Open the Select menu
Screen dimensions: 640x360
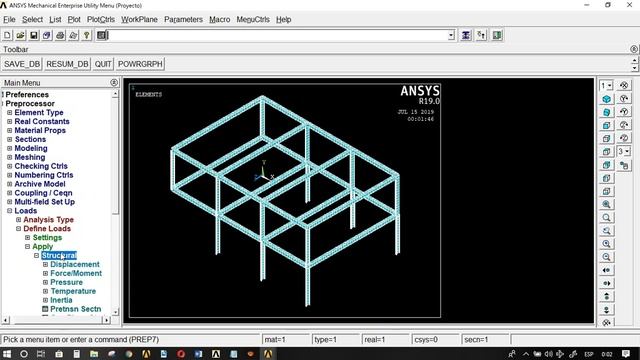point(32,20)
